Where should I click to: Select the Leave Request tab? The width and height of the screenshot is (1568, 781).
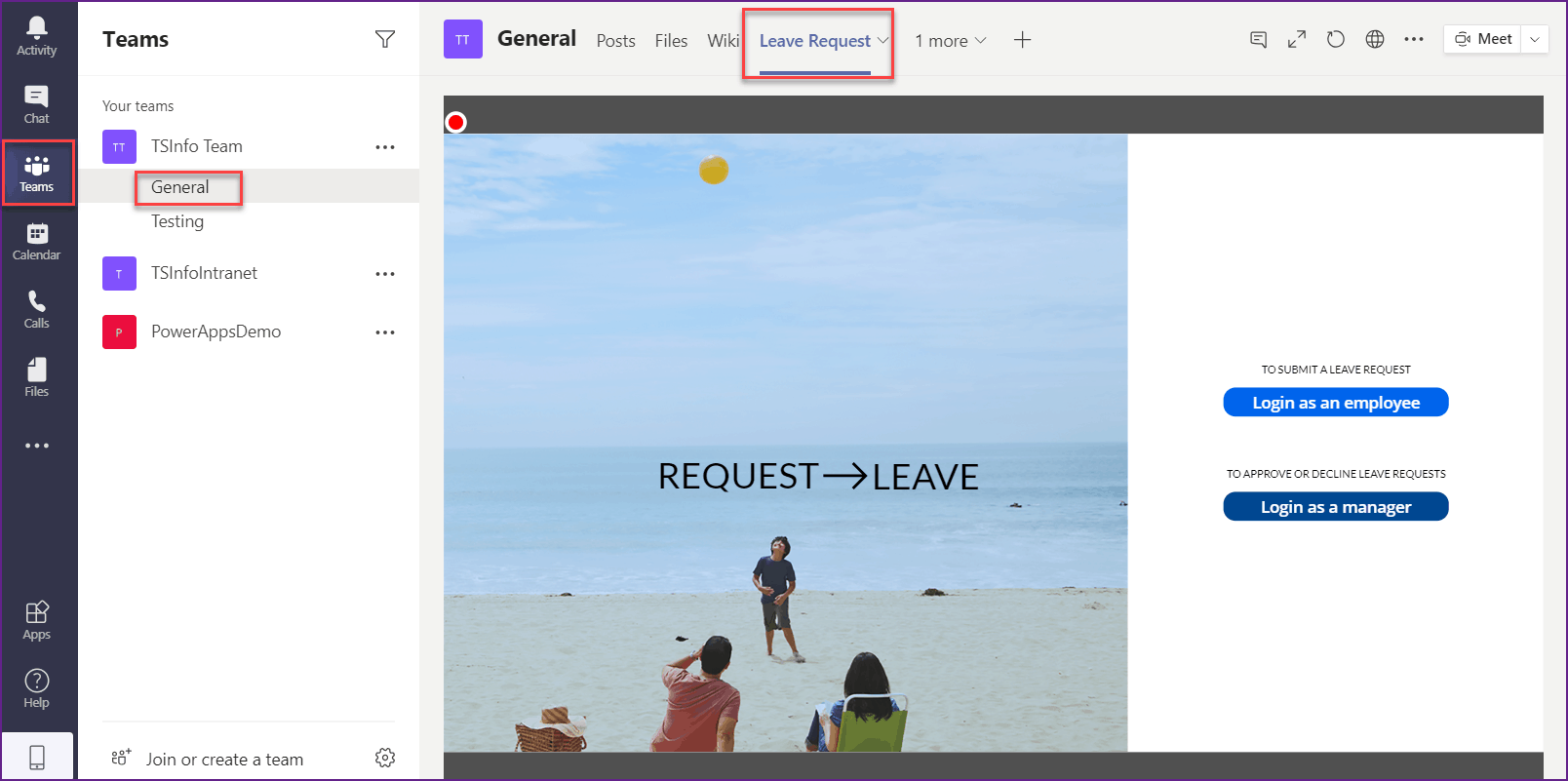point(815,41)
